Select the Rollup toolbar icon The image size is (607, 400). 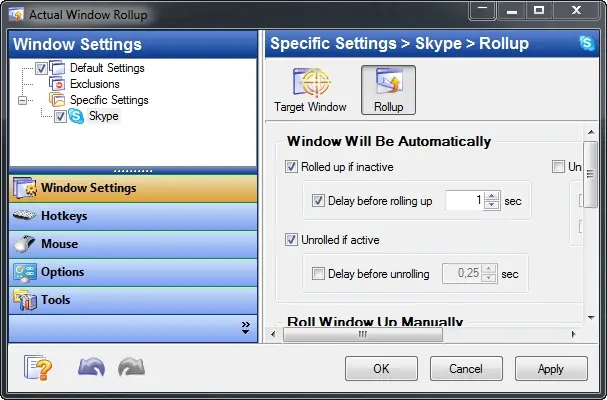tap(388, 89)
